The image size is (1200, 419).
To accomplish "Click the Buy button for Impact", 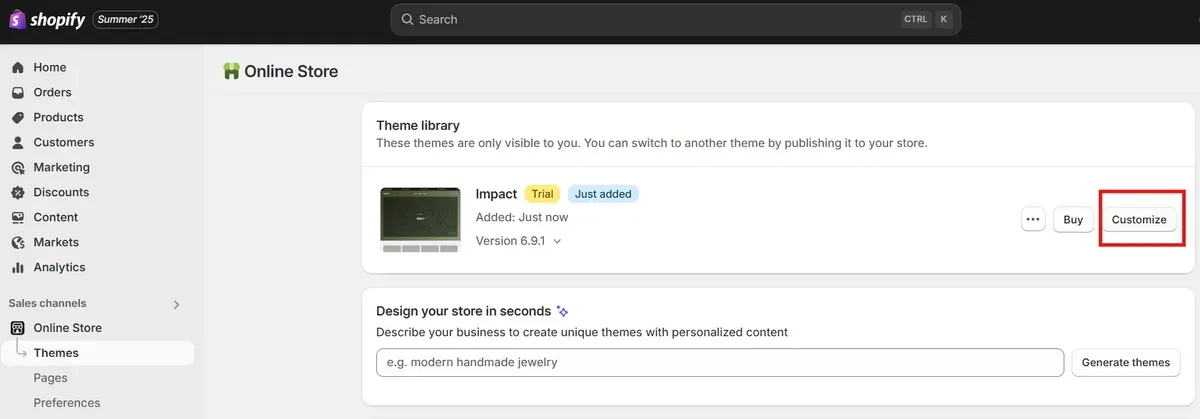I will pyautogui.click(x=1073, y=220).
